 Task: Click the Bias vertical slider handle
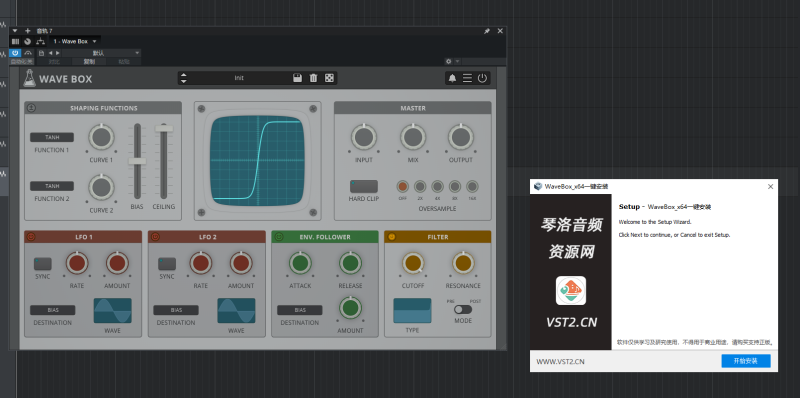click(137, 161)
